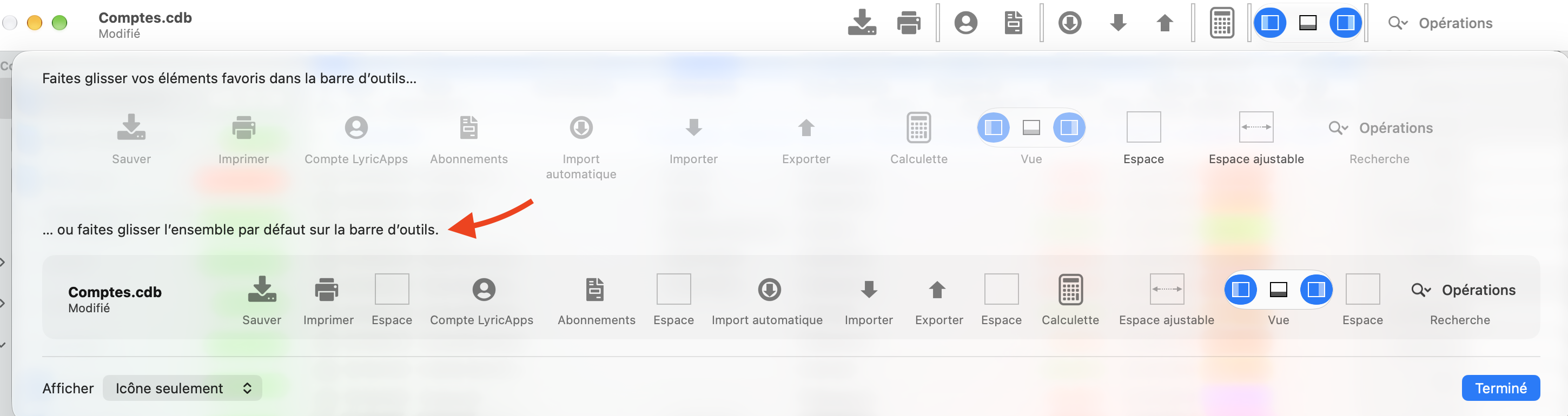Select the Importer icon in the default set
Screen dimensions: 1568x416
pyautogui.click(x=869, y=290)
